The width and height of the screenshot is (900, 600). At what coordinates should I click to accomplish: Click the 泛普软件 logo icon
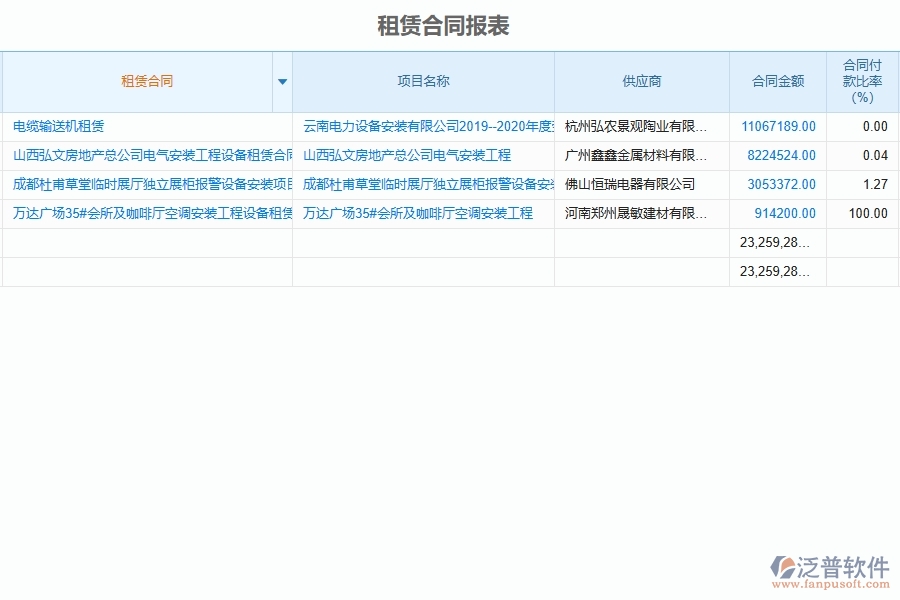[781, 569]
